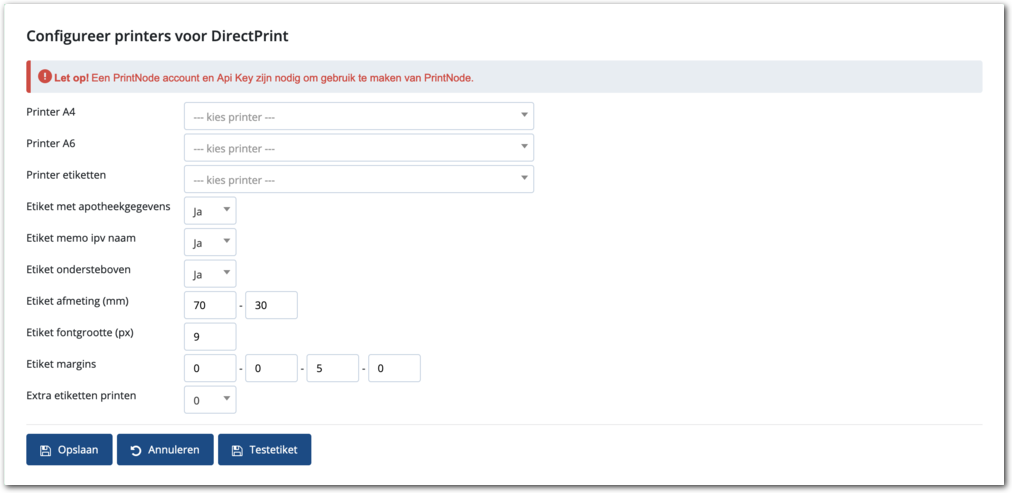Click the first Etiket margins field

coord(210,368)
